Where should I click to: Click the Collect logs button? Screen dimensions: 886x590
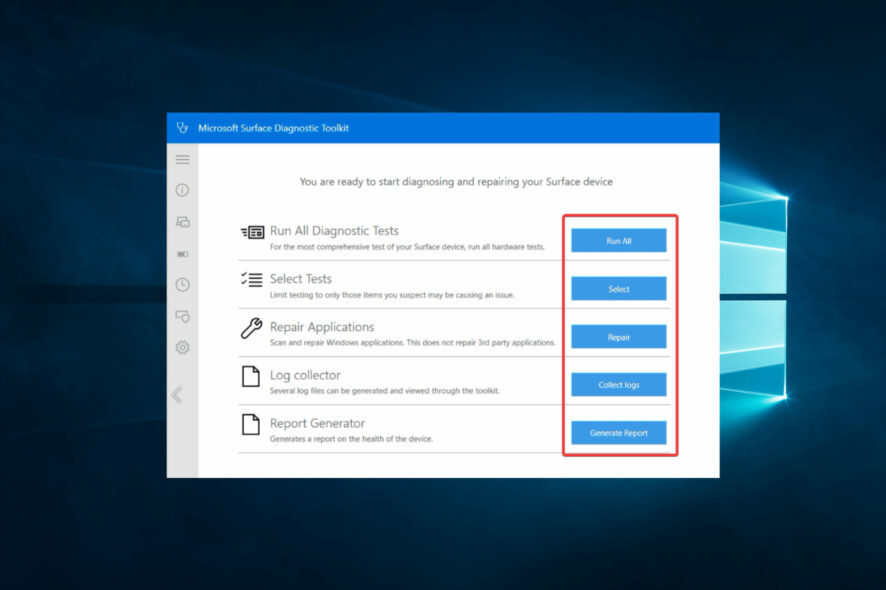(x=619, y=384)
